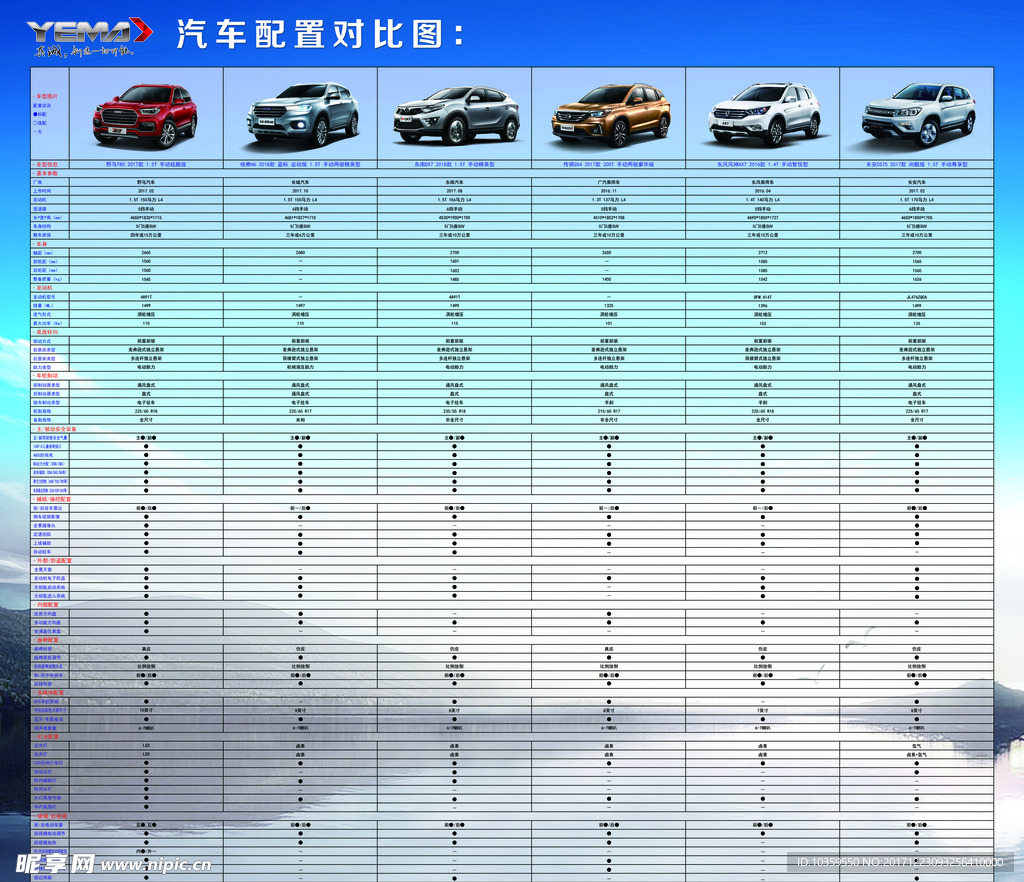Click the 变速箱 row label
The image size is (1024, 882).
pyautogui.click(x=40, y=209)
